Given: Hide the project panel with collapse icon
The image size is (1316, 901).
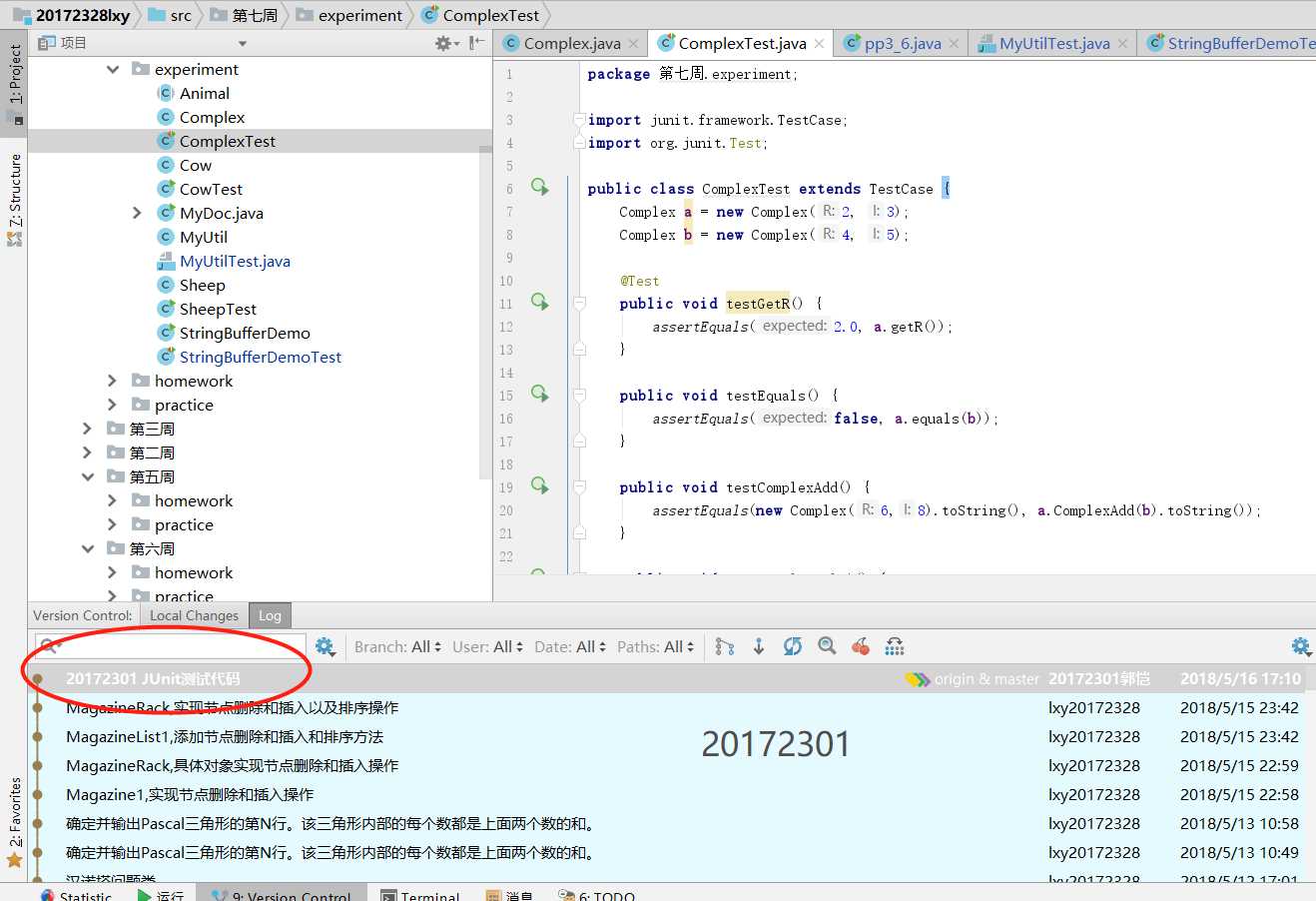Looking at the screenshot, I should 477,43.
